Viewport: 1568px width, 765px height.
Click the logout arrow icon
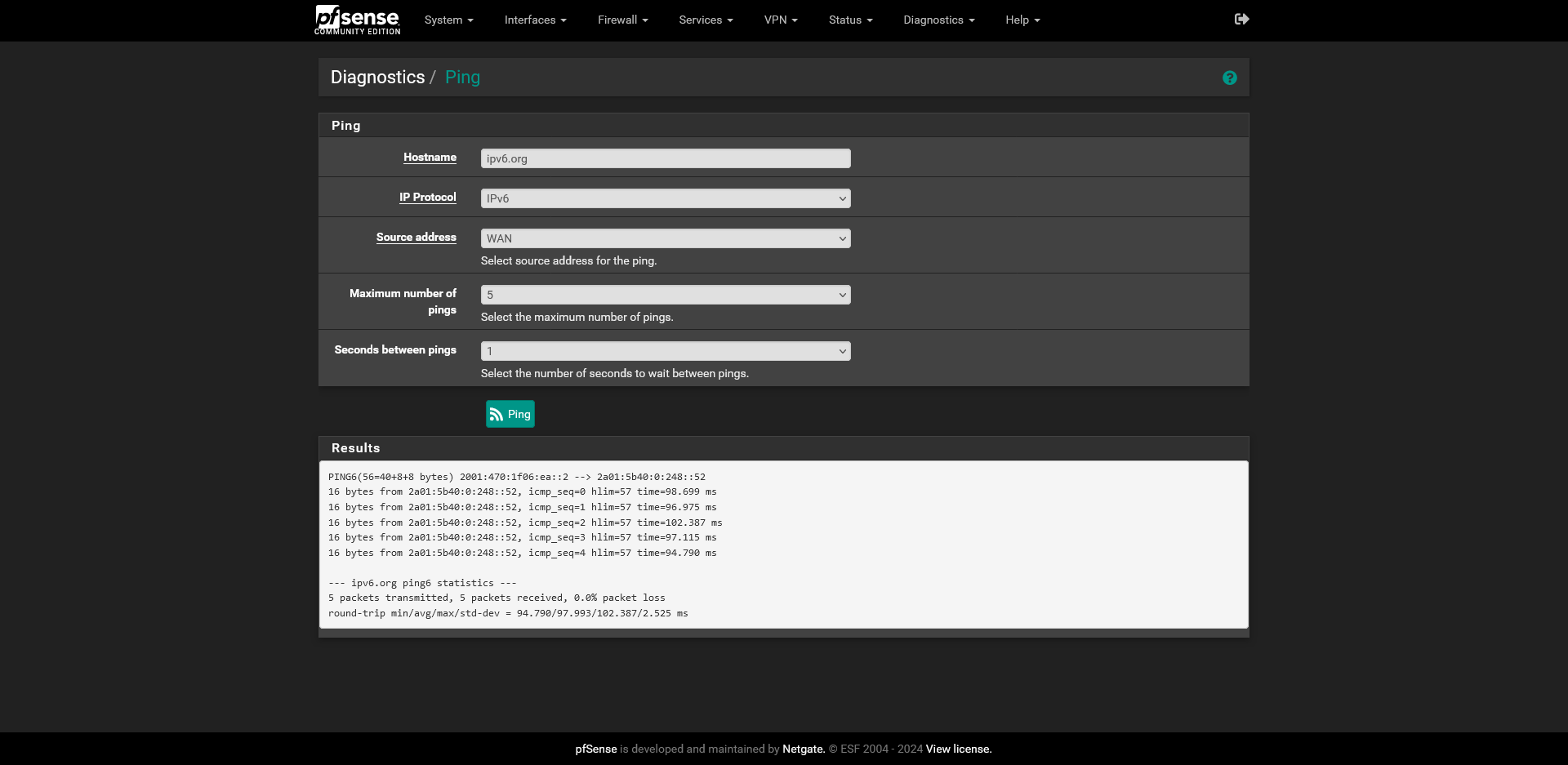[x=1241, y=19]
